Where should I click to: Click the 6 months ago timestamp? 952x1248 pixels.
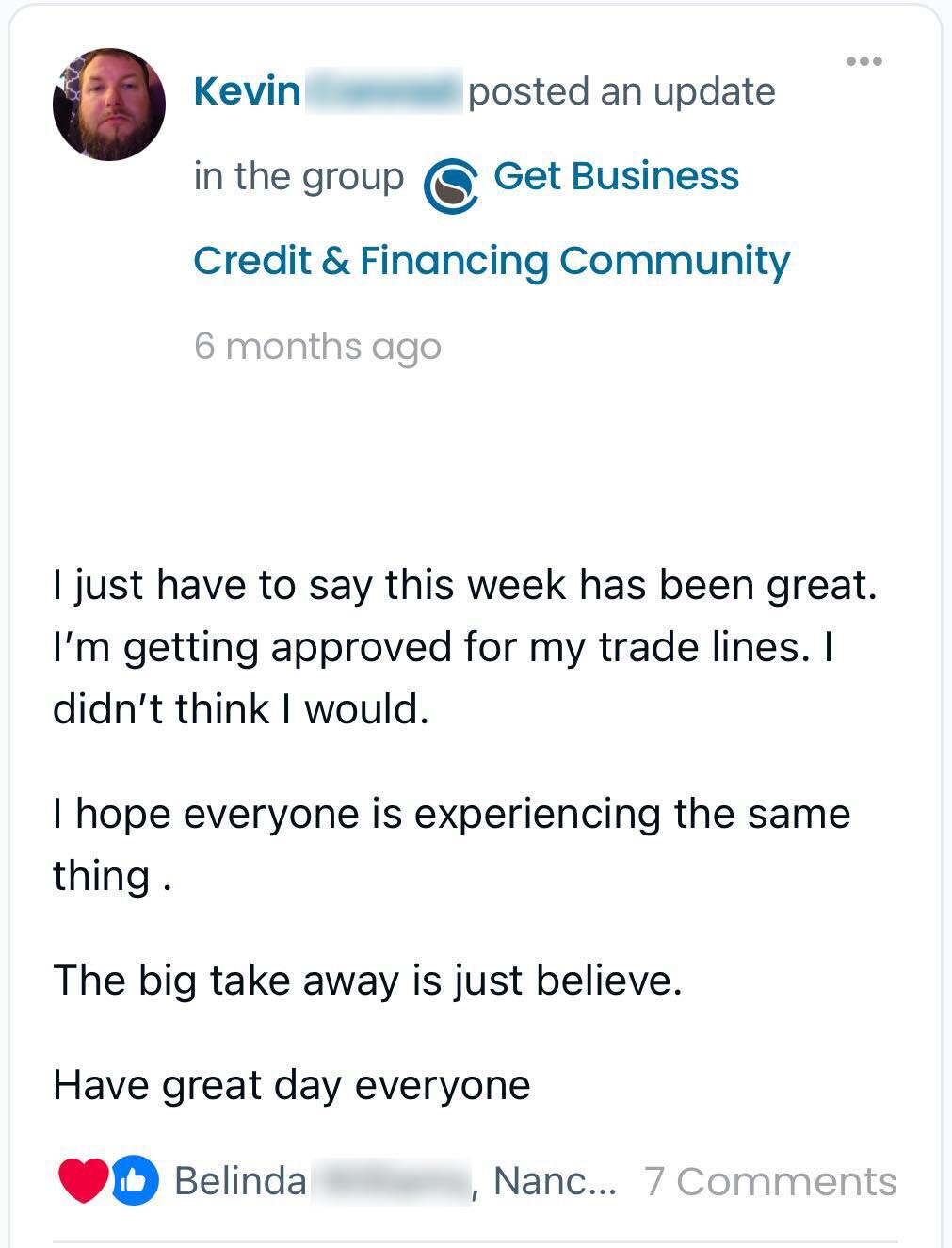pos(317,347)
